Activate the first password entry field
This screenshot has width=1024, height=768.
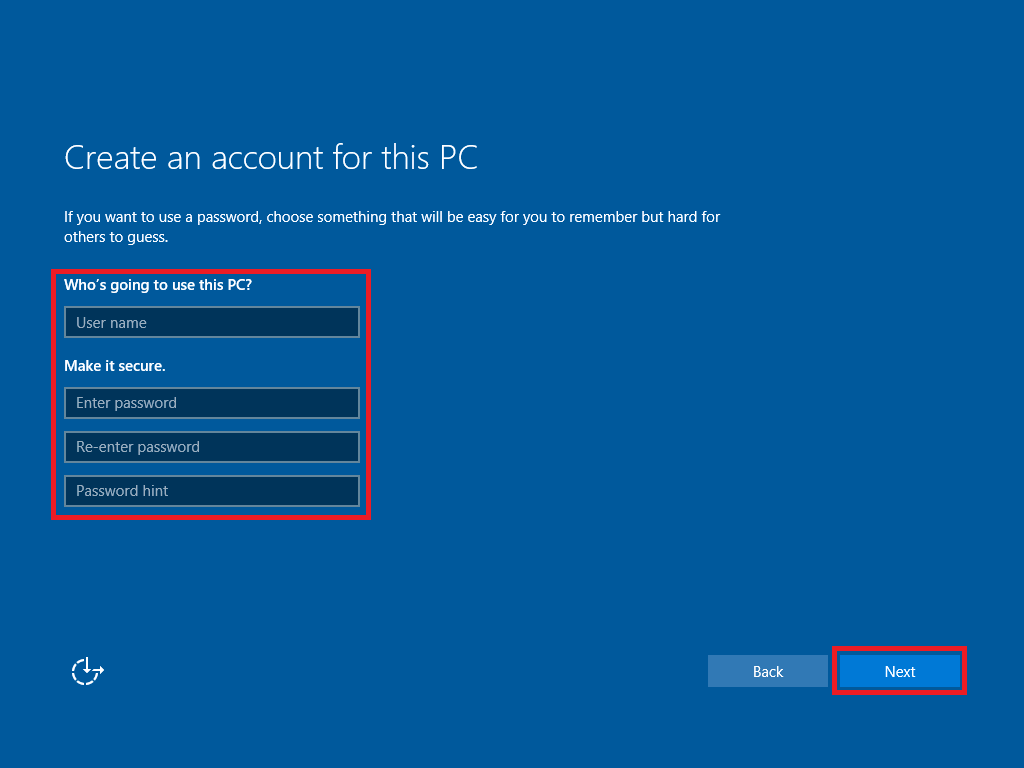tap(211, 403)
